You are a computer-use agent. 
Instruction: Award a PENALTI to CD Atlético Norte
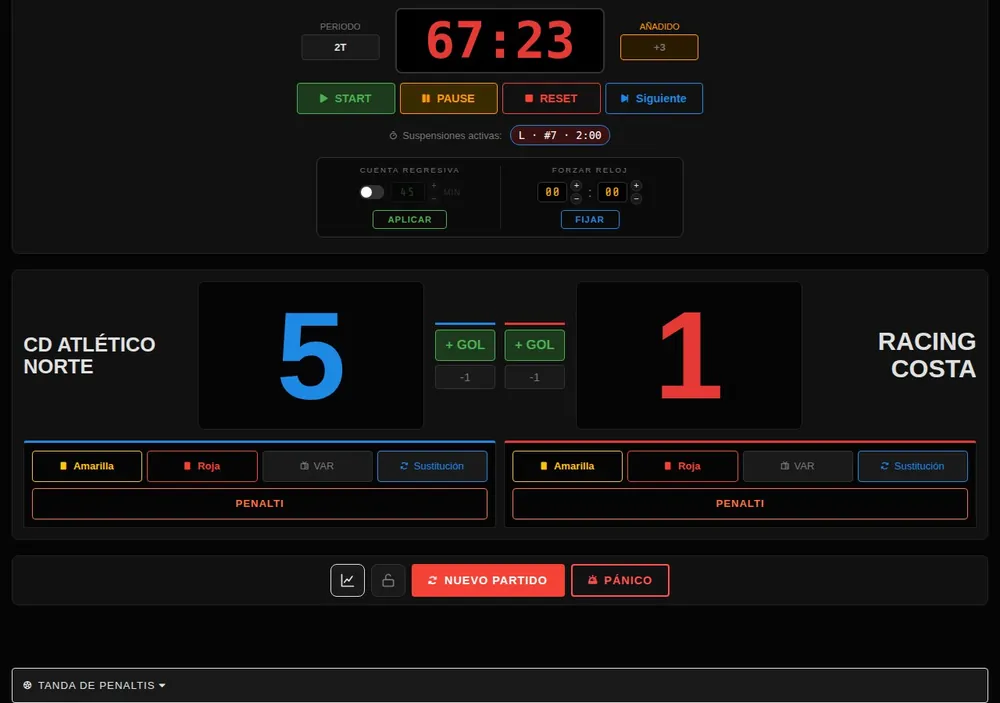coord(260,504)
